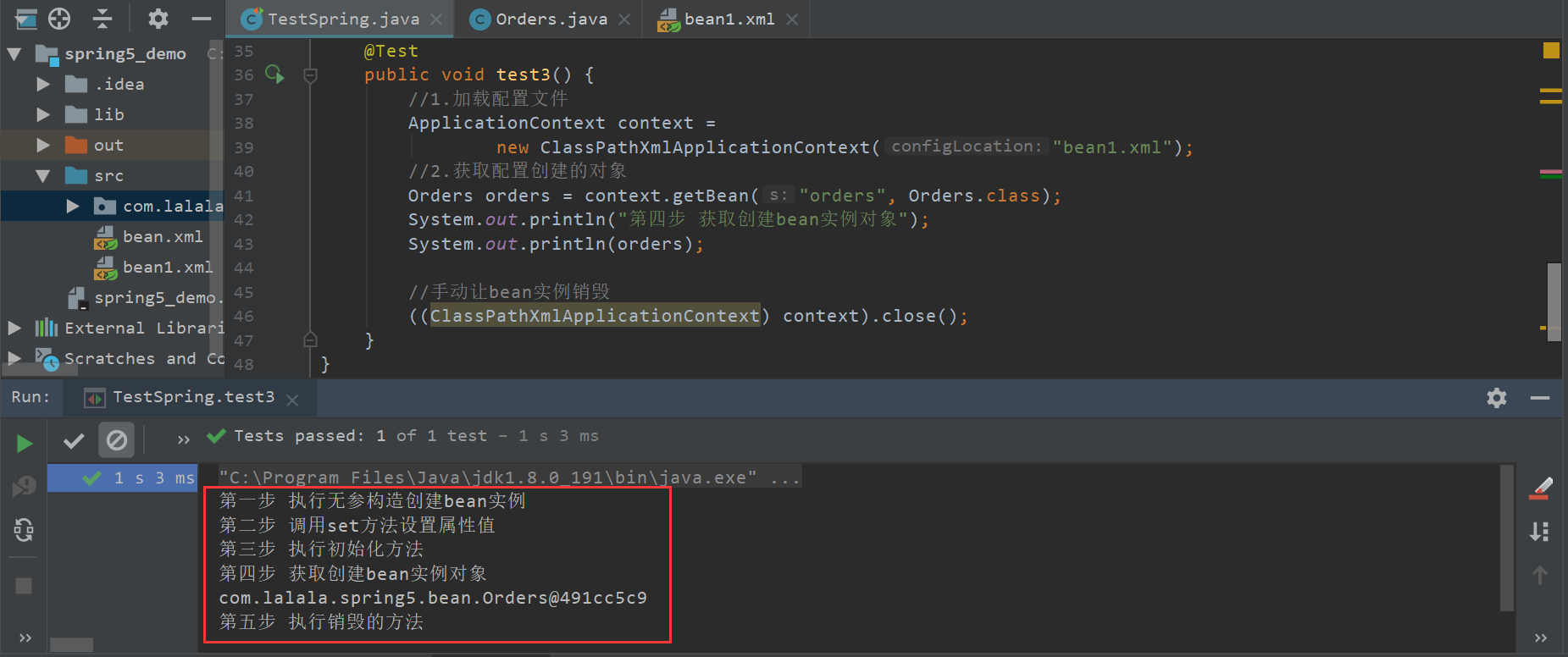
Task: Hide the project tool window
Action: coord(202,18)
